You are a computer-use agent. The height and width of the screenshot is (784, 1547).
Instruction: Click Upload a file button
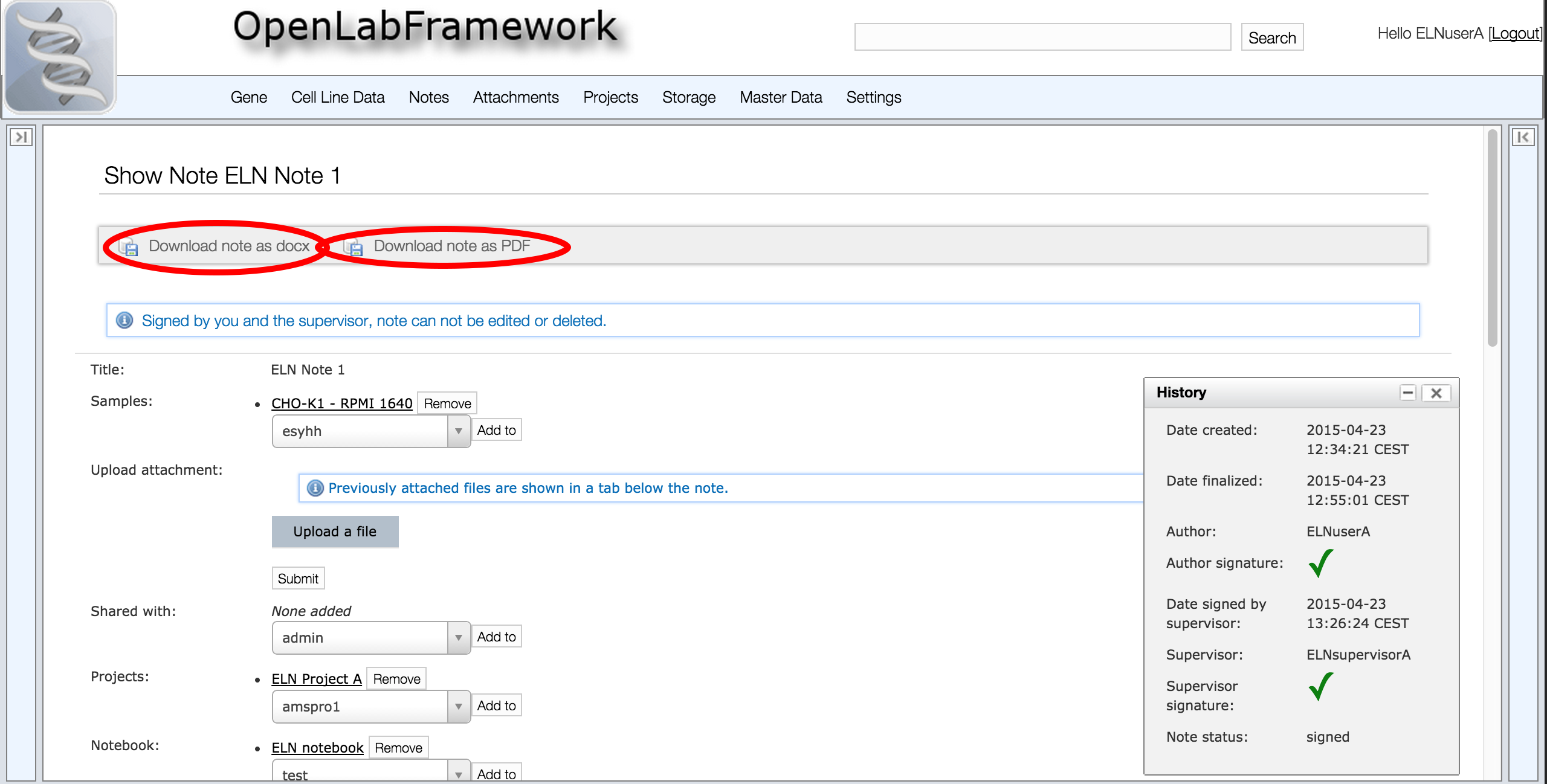tap(335, 532)
